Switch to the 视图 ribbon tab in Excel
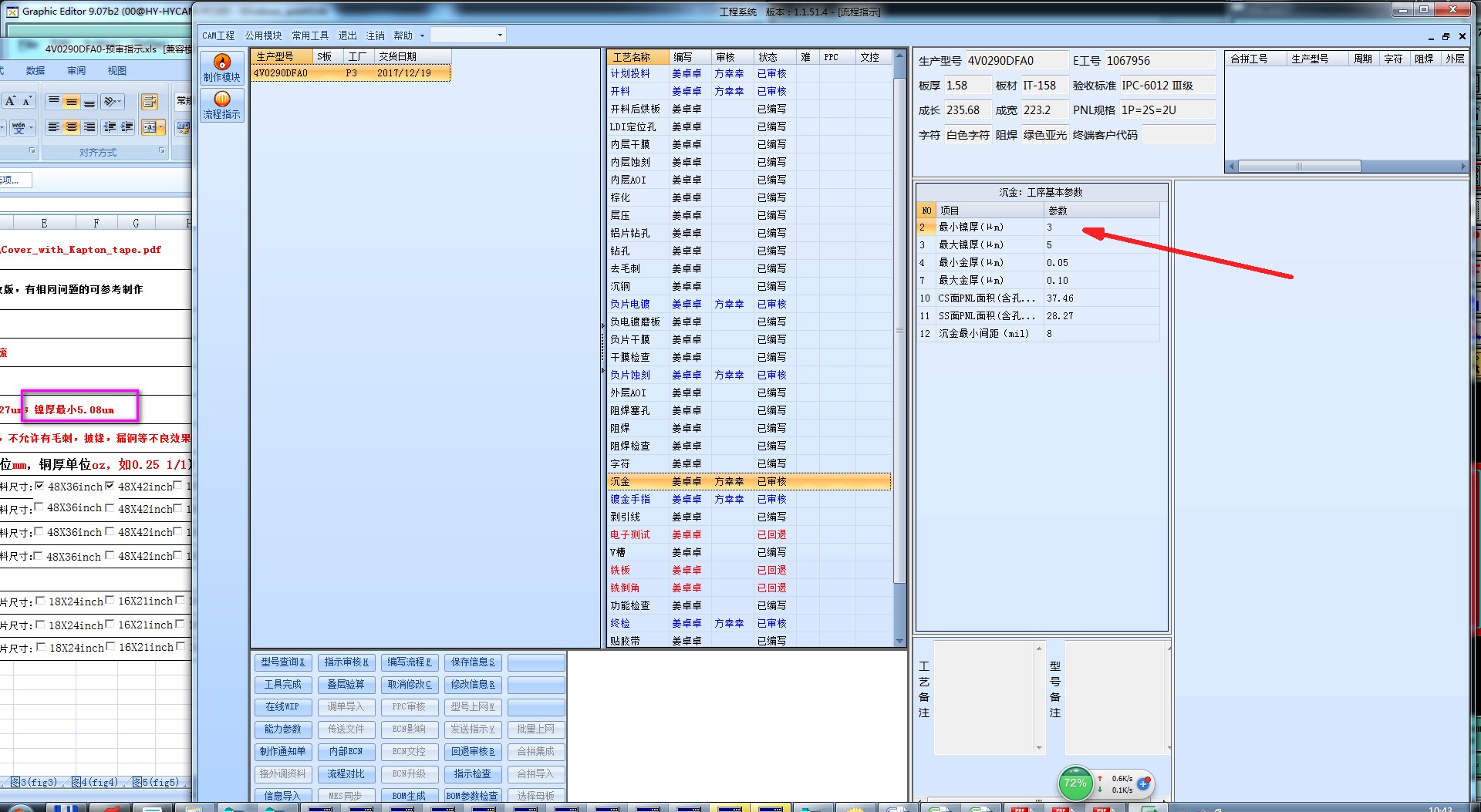Image resolution: width=1481 pixels, height=812 pixels. coord(116,71)
